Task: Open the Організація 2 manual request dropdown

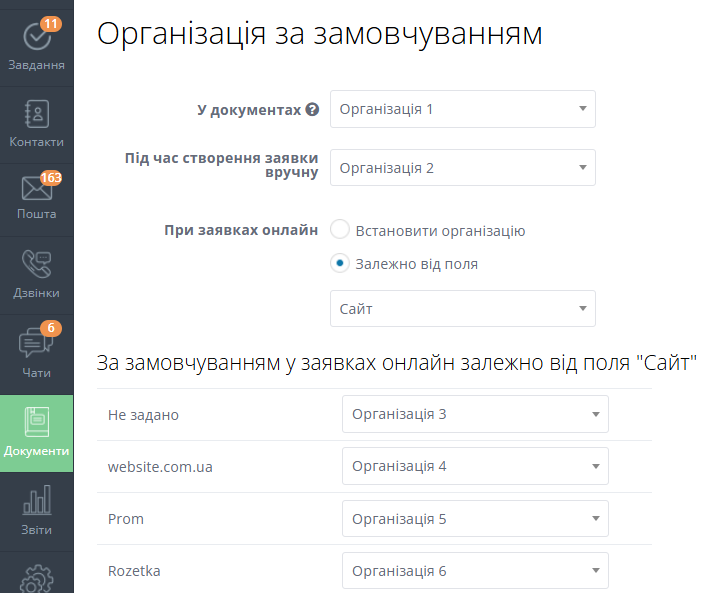Action: coord(462,168)
